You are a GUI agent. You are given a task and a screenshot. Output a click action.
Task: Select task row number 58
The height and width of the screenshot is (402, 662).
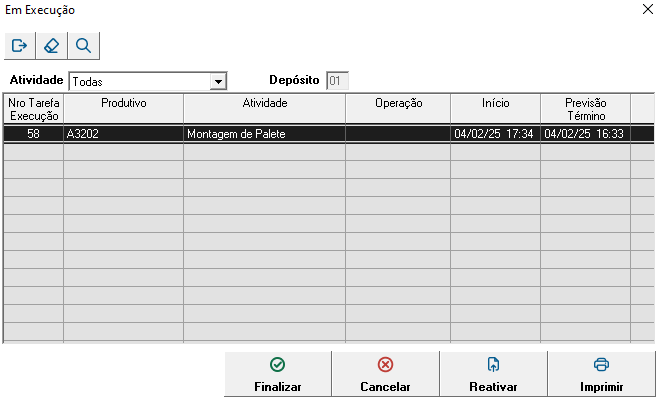pos(34,133)
